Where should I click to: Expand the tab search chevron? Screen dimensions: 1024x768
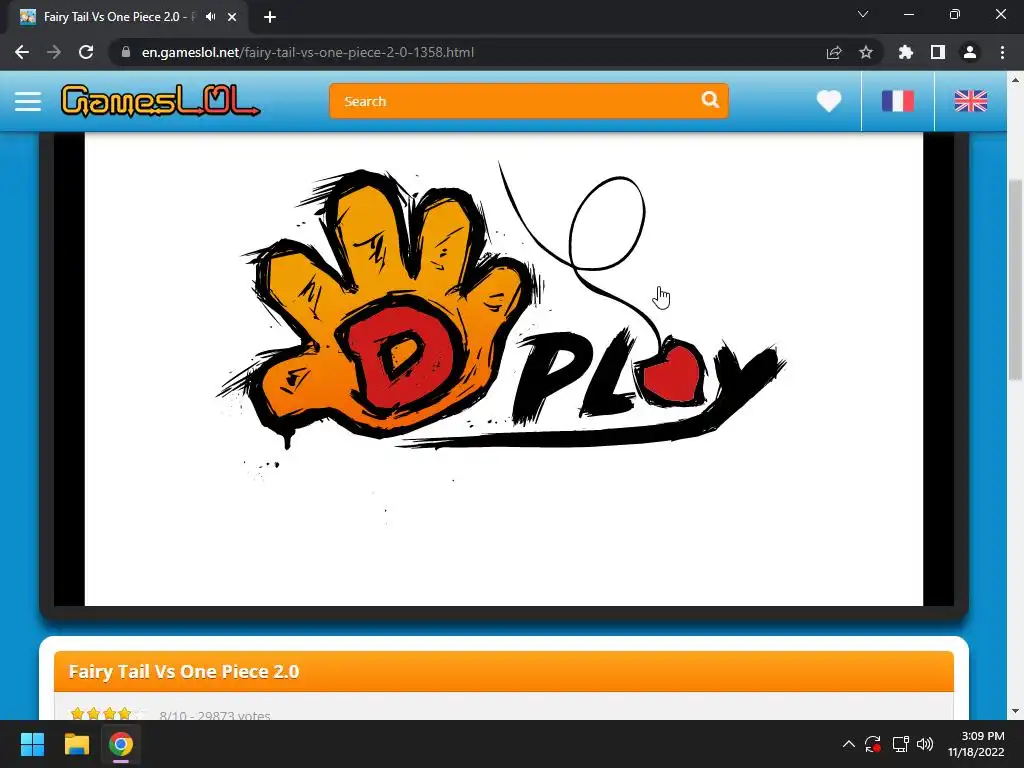(863, 14)
